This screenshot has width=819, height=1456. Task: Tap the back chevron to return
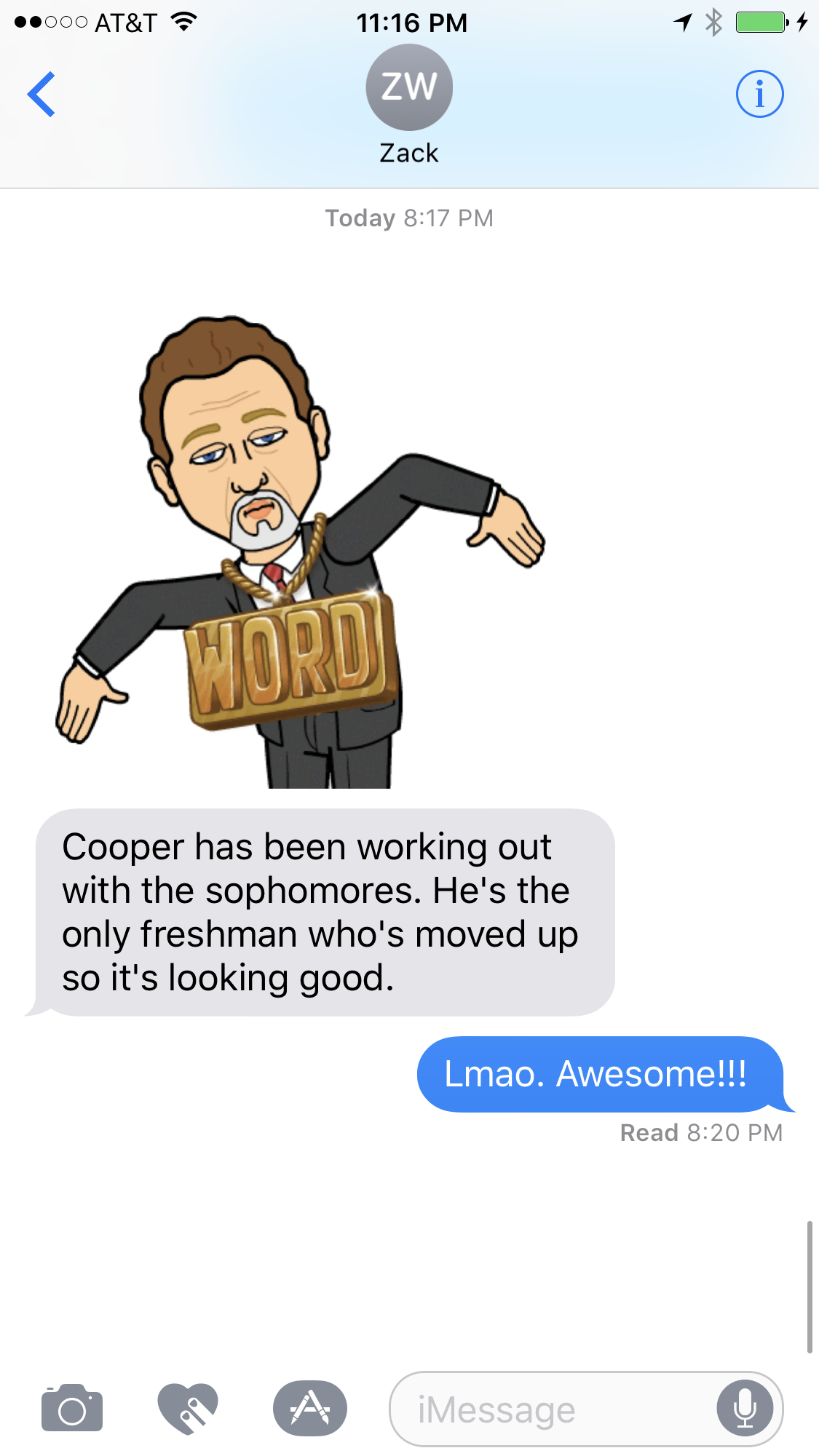click(41, 94)
